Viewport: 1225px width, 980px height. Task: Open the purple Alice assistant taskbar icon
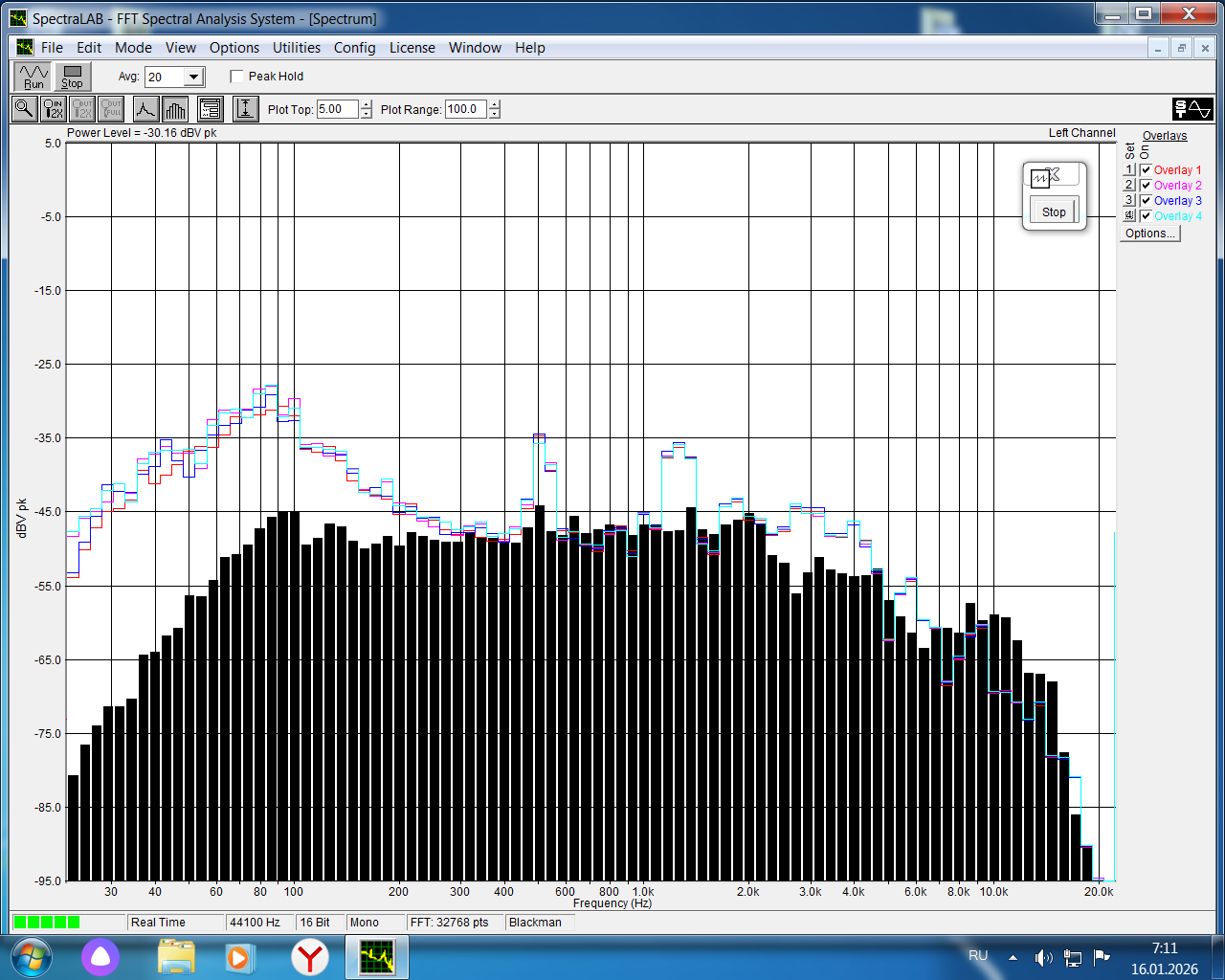[x=100, y=957]
